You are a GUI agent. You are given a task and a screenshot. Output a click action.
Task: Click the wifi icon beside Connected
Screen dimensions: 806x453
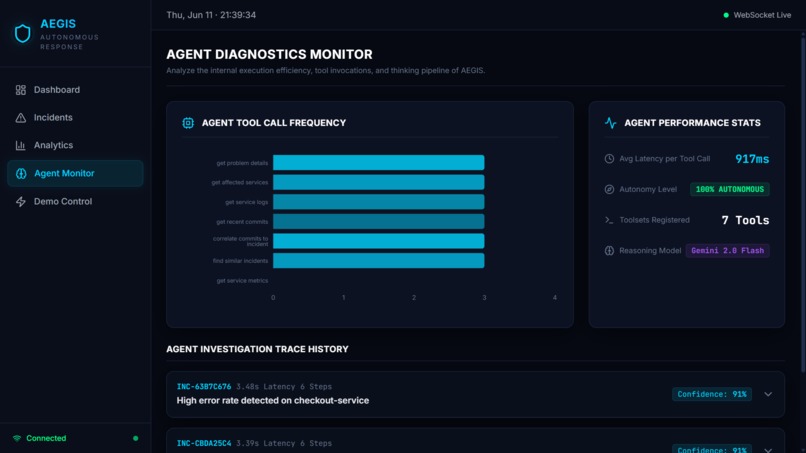17,438
